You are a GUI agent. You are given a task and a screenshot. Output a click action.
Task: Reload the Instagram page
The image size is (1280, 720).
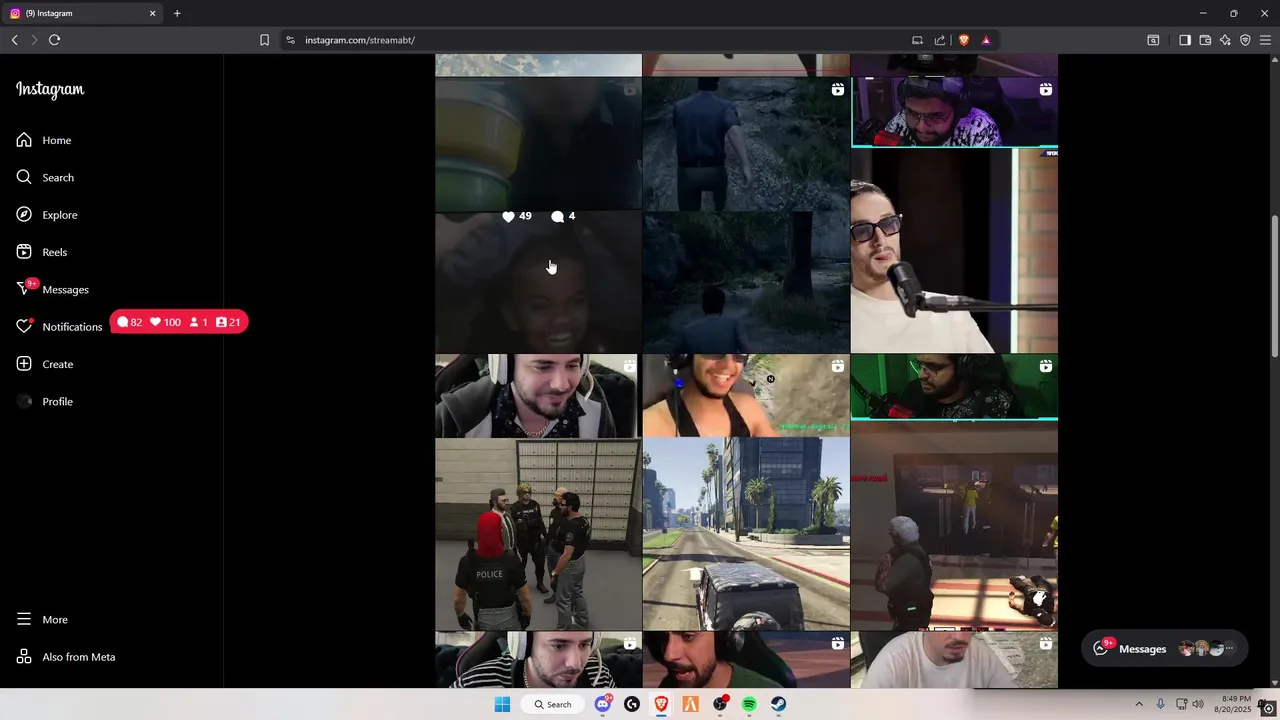point(54,40)
